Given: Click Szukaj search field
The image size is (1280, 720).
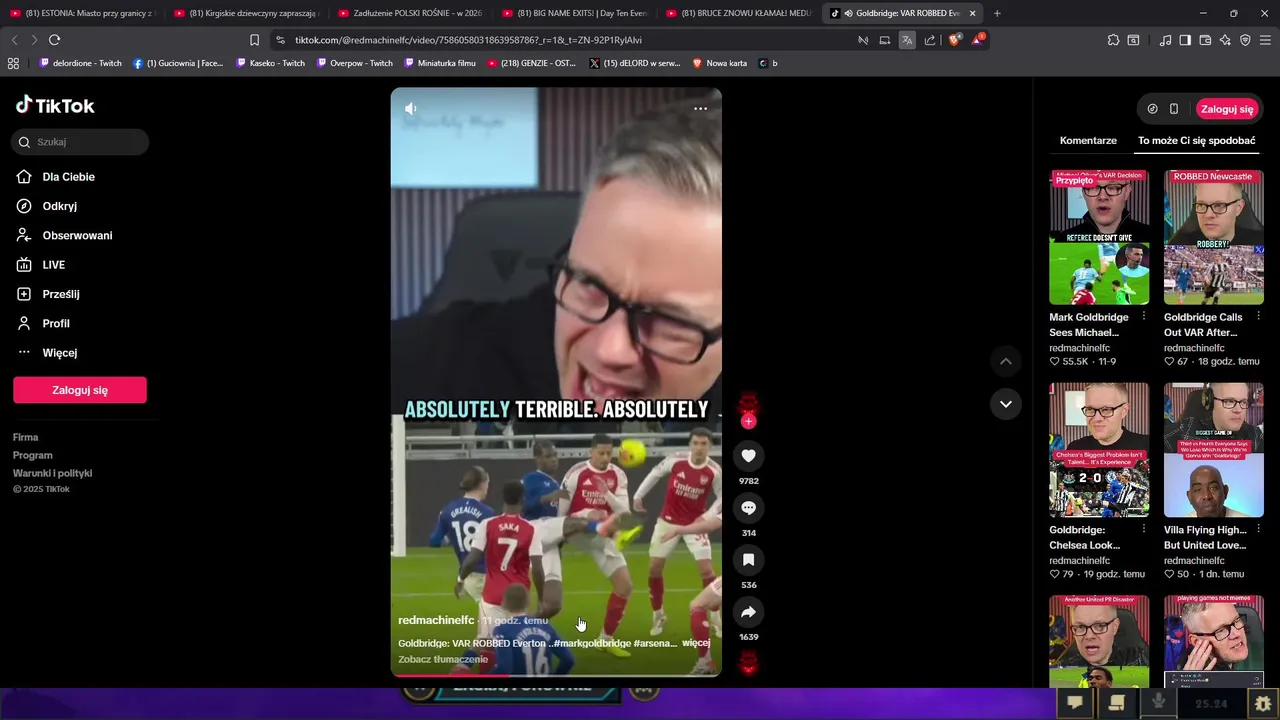Looking at the screenshot, I should 80,142.
